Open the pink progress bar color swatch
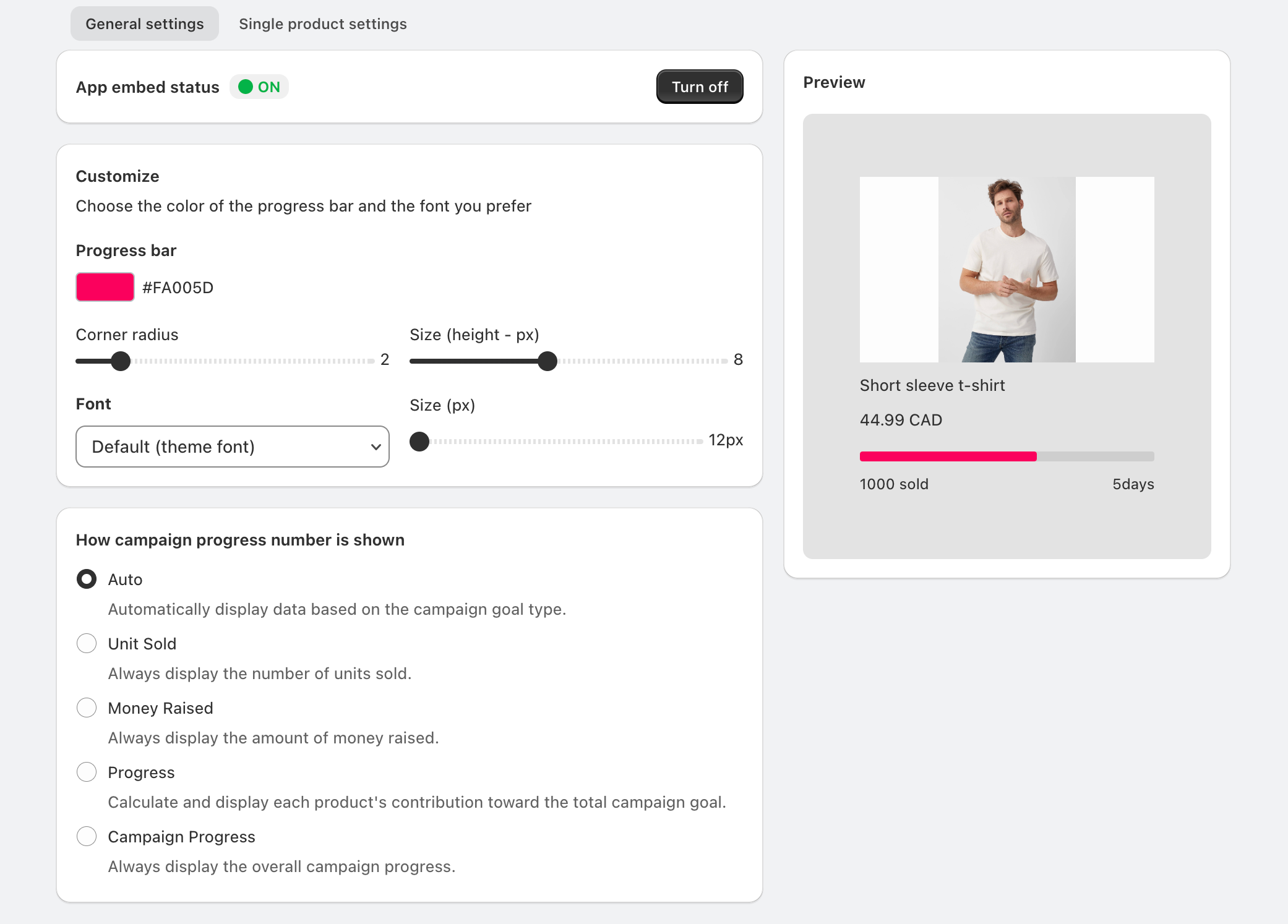This screenshot has width=1288, height=924. click(x=105, y=287)
